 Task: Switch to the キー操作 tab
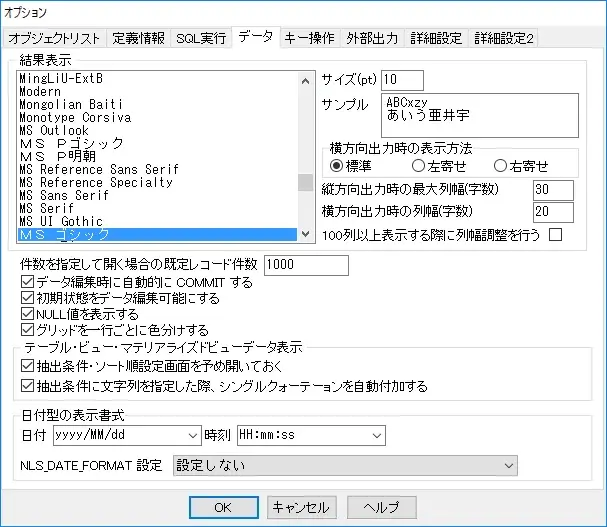point(308,39)
